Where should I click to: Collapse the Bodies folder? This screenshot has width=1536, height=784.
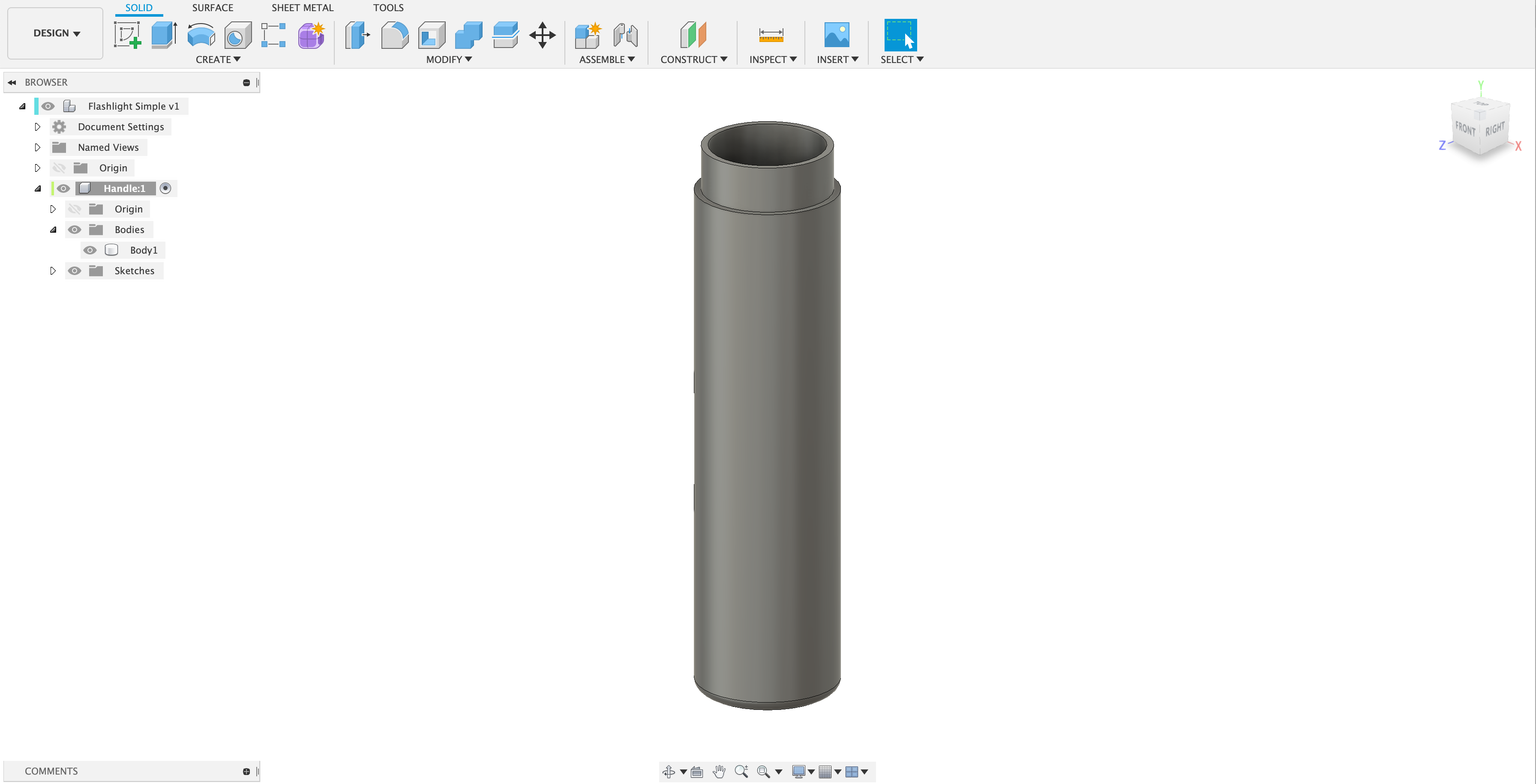[x=53, y=230]
